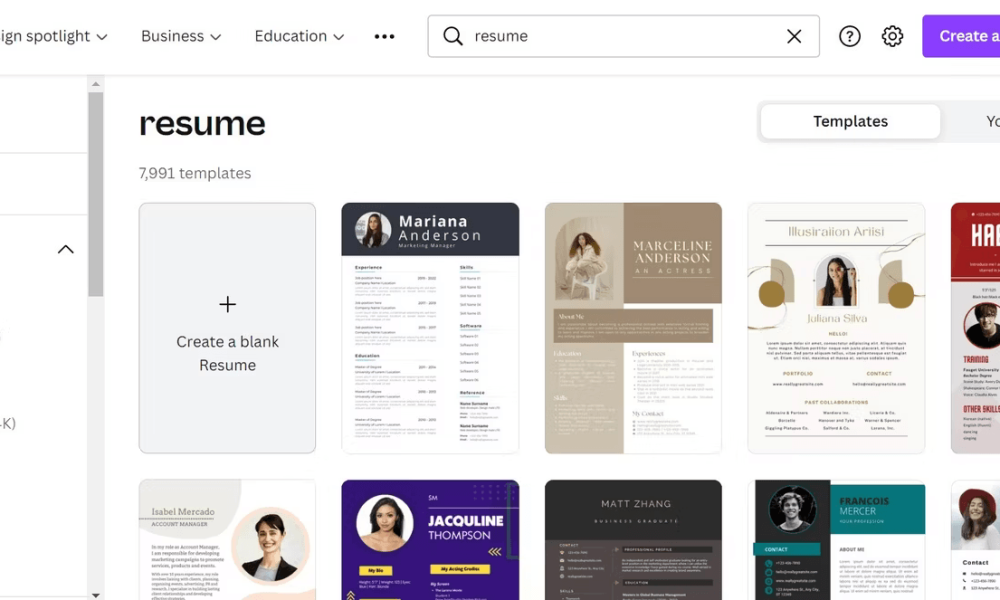Click the search magnifier icon
The height and width of the screenshot is (600, 1000).
[x=453, y=36]
